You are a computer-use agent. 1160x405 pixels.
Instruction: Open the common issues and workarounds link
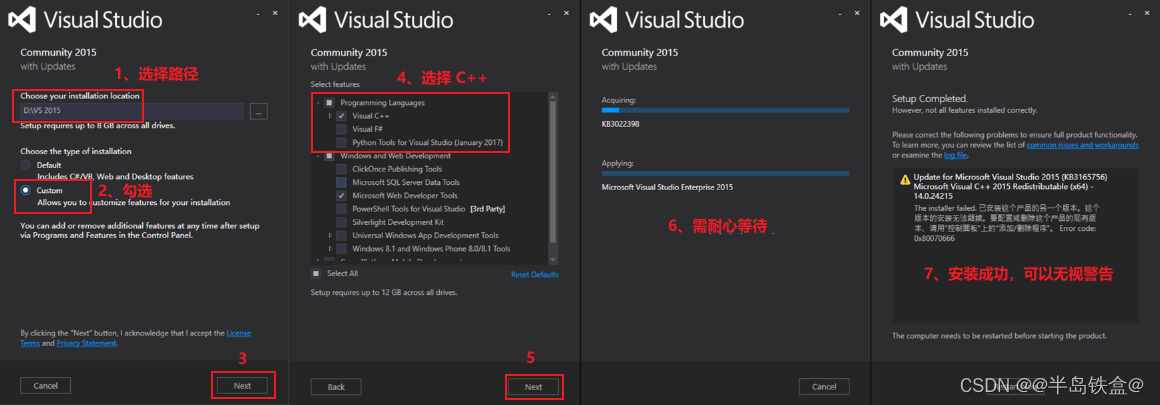[1083, 145]
